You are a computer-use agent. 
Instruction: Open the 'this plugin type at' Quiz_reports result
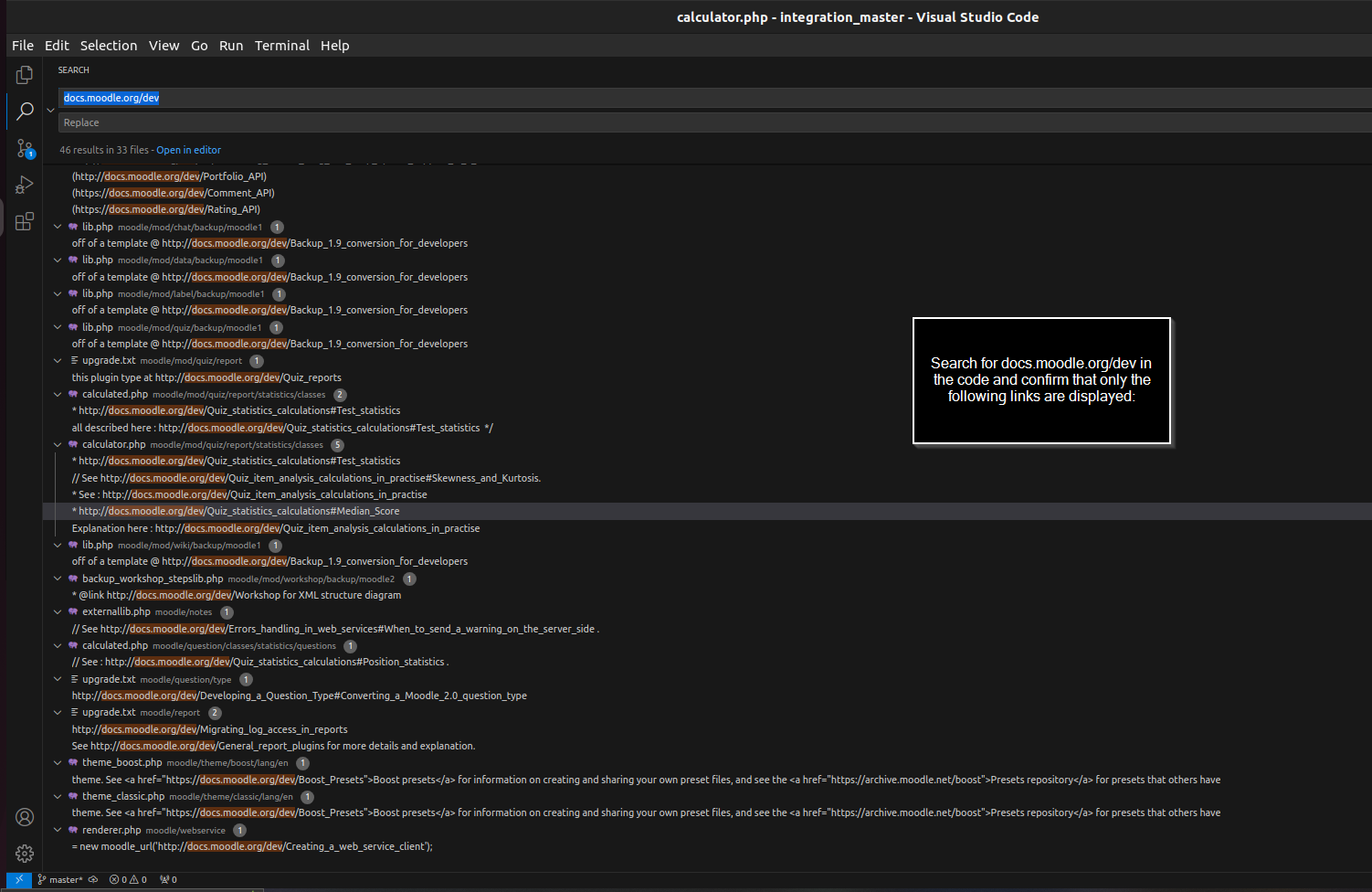click(206, 377)
